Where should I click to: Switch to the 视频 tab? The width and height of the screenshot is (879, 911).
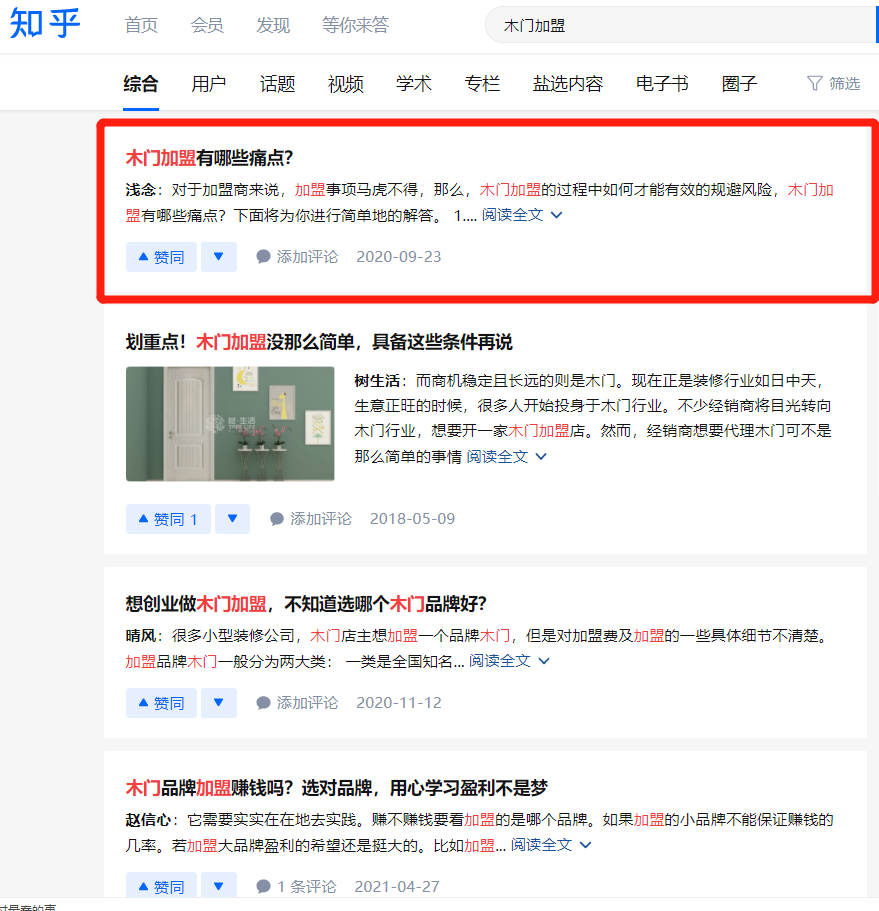click(346, 84)
